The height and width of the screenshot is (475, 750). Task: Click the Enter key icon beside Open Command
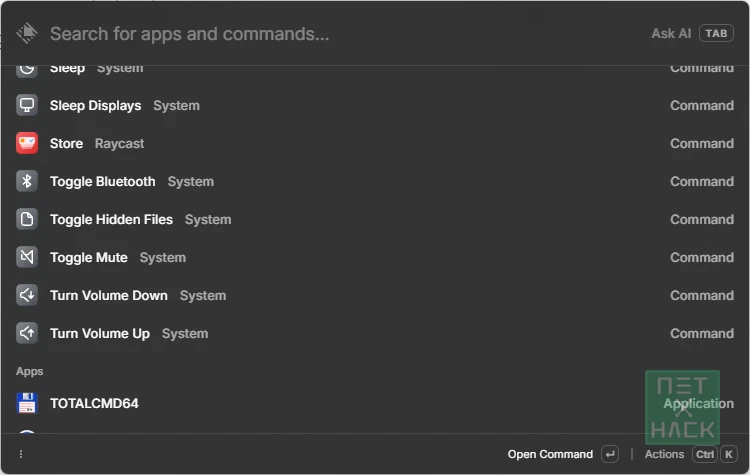[610, 454]
